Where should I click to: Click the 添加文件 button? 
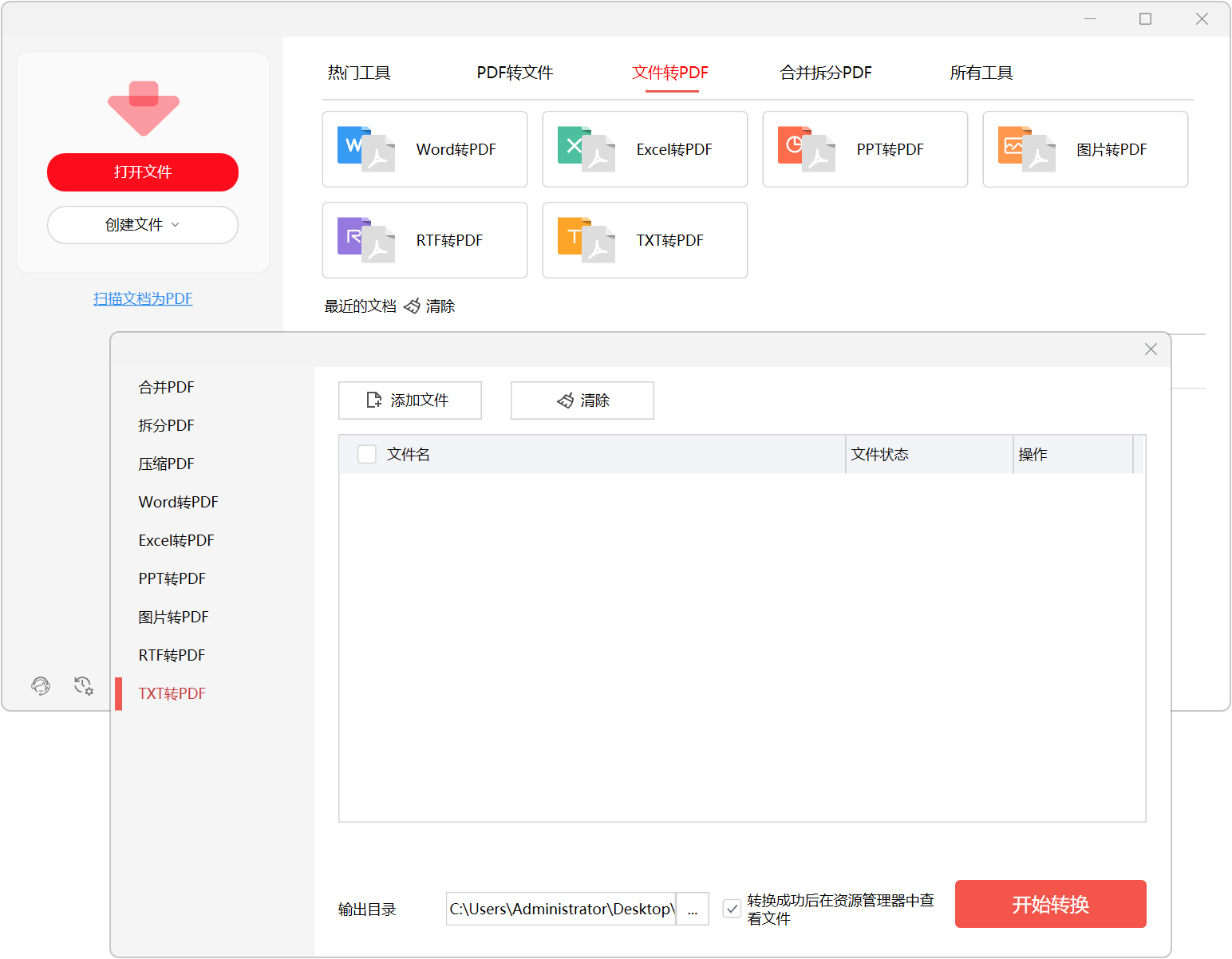click(410, 401)
